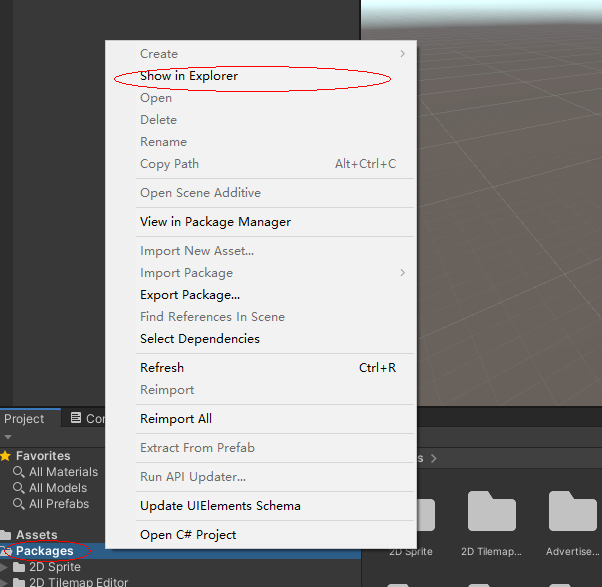Select Reimport entry
The width and height of the screenshot is (602, 587).
[x=261, y=390]
